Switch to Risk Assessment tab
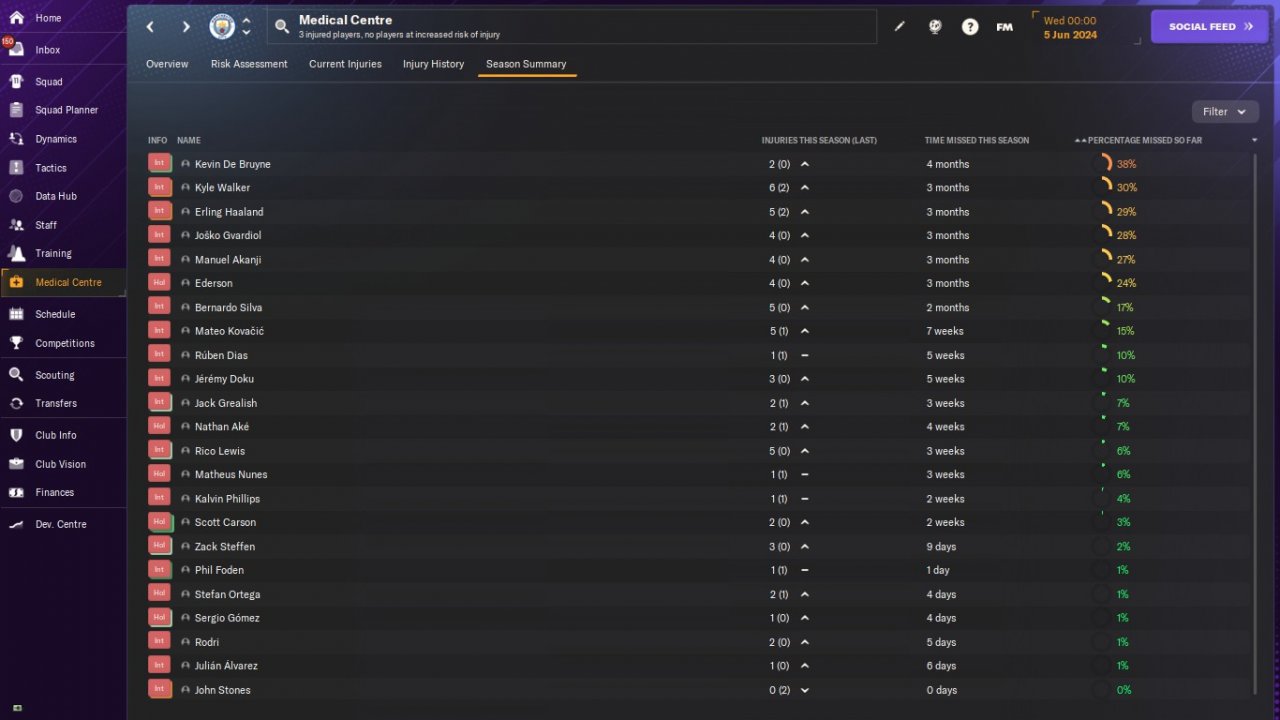The image size is (1280, 720). pos(249,64)
